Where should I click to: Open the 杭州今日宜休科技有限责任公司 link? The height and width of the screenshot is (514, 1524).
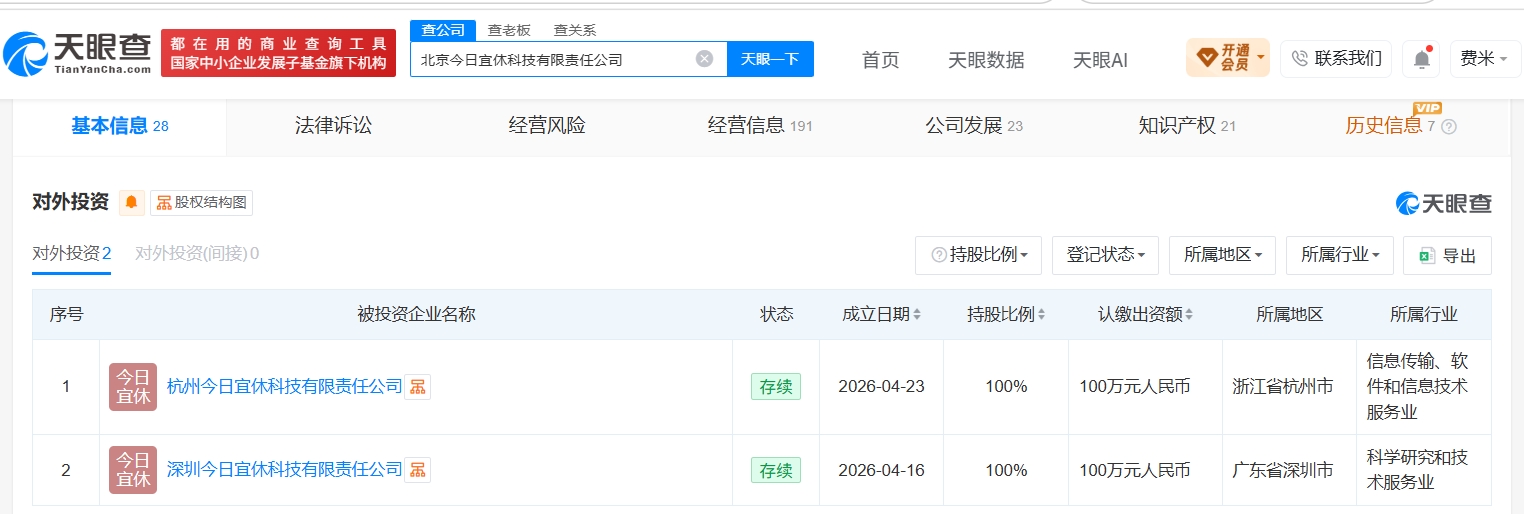coord(285,387)
